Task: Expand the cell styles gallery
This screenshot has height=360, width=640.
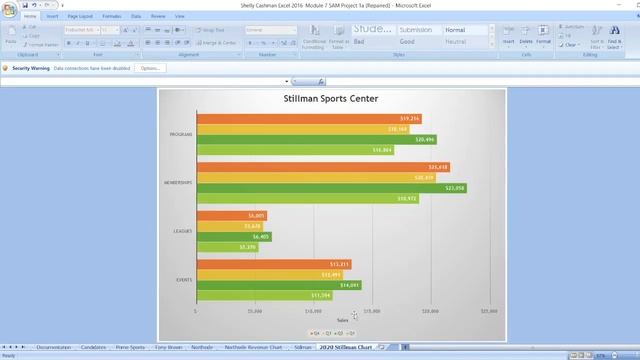Action: (x=492, y=44)
